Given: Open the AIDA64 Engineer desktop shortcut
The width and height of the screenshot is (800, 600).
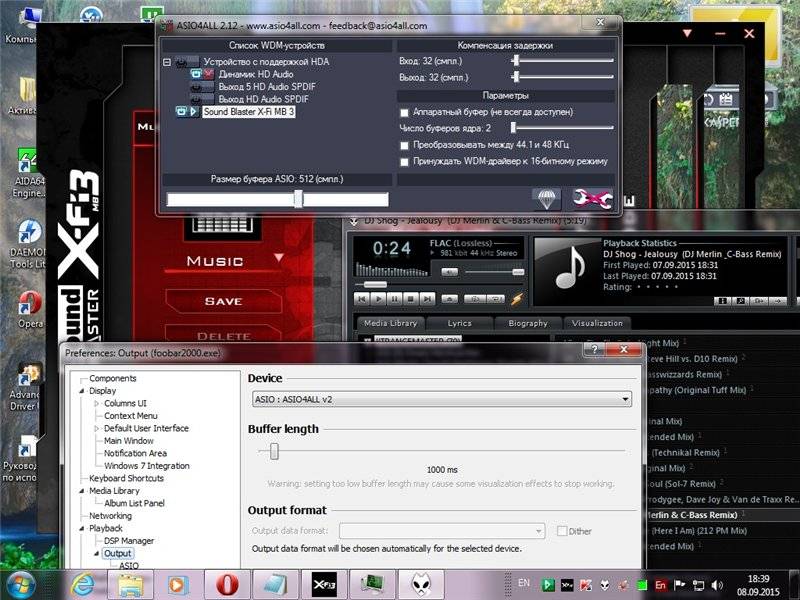Looking at the screenshot, I should click(x=28, y=173).
